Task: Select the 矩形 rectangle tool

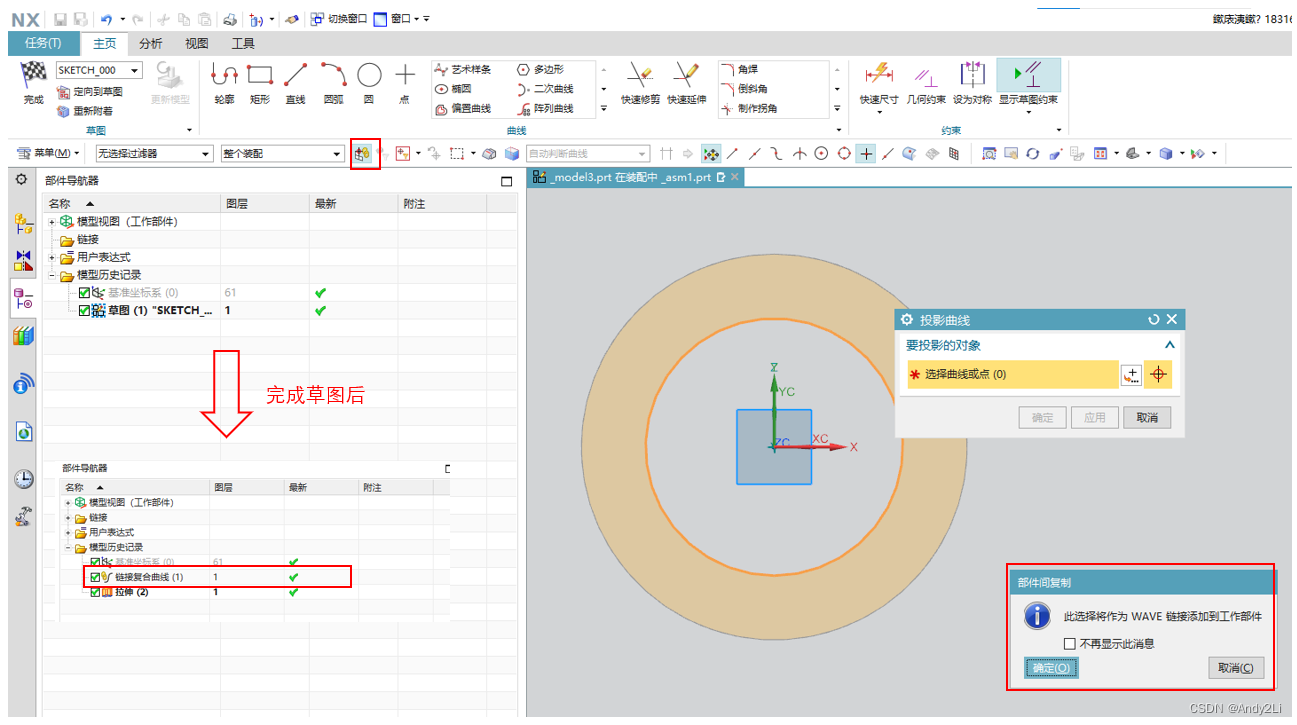Action: pyautogui.click(x=260, y=81)
